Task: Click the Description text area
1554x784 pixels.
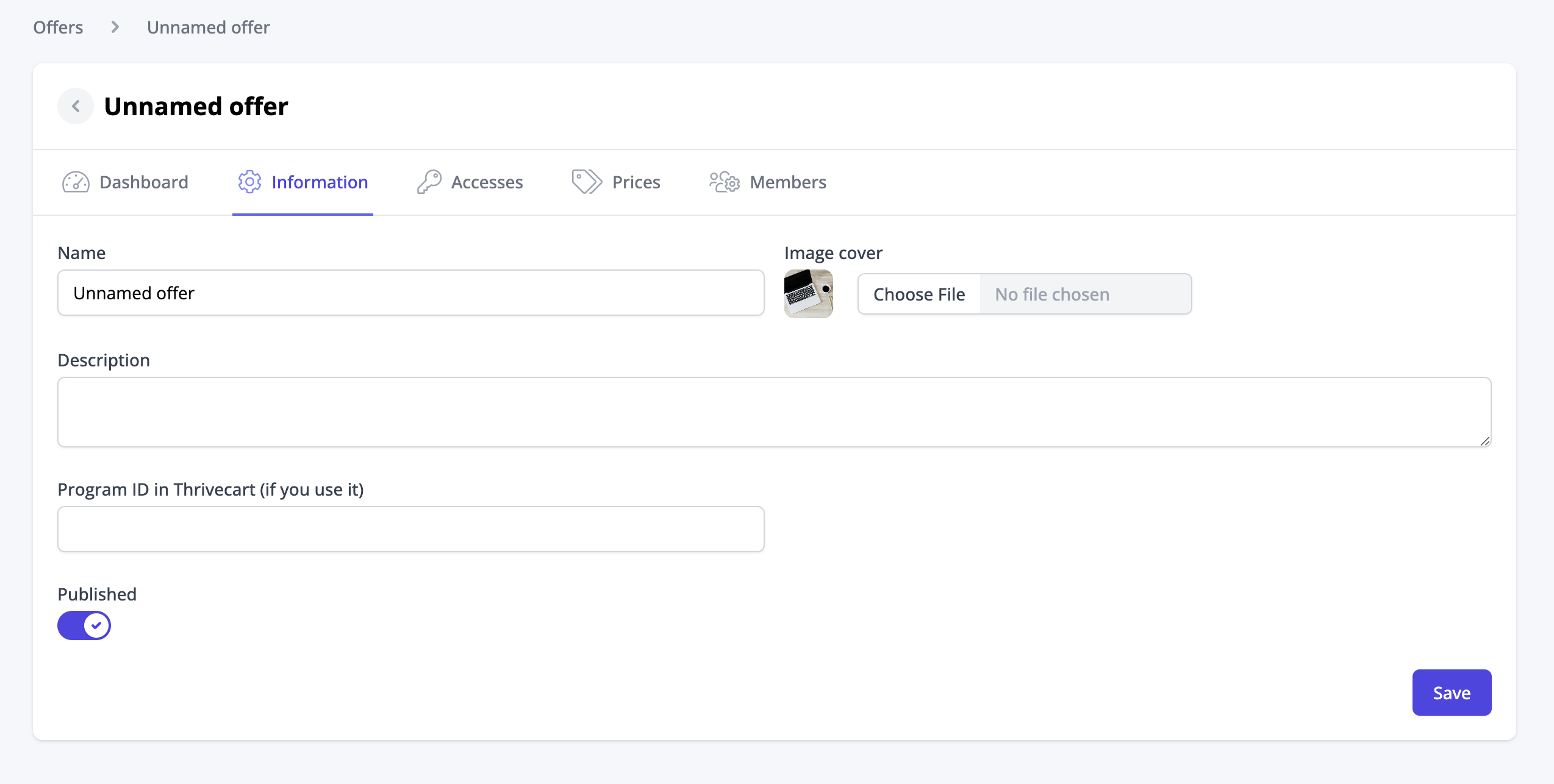Action: coord(775,412)
